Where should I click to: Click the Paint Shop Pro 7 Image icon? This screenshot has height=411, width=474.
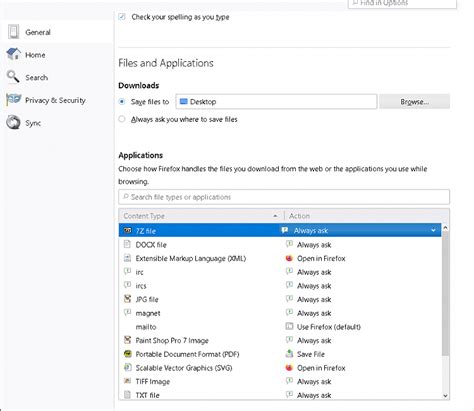pyautogui.click(x=127, y=340)
